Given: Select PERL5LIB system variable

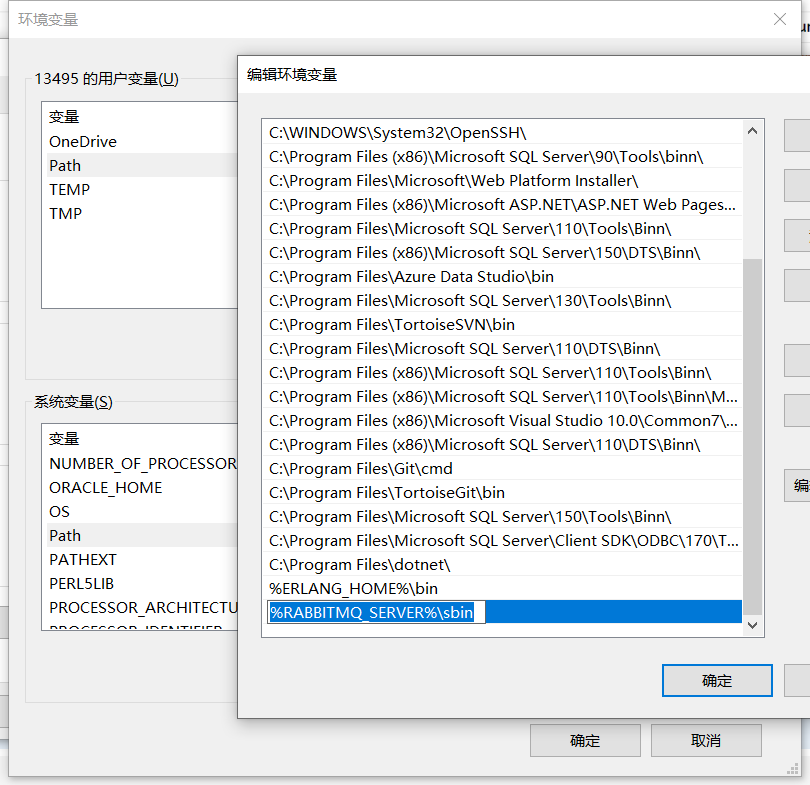Looking at the screenshot, I should click(x=142, y=584).
